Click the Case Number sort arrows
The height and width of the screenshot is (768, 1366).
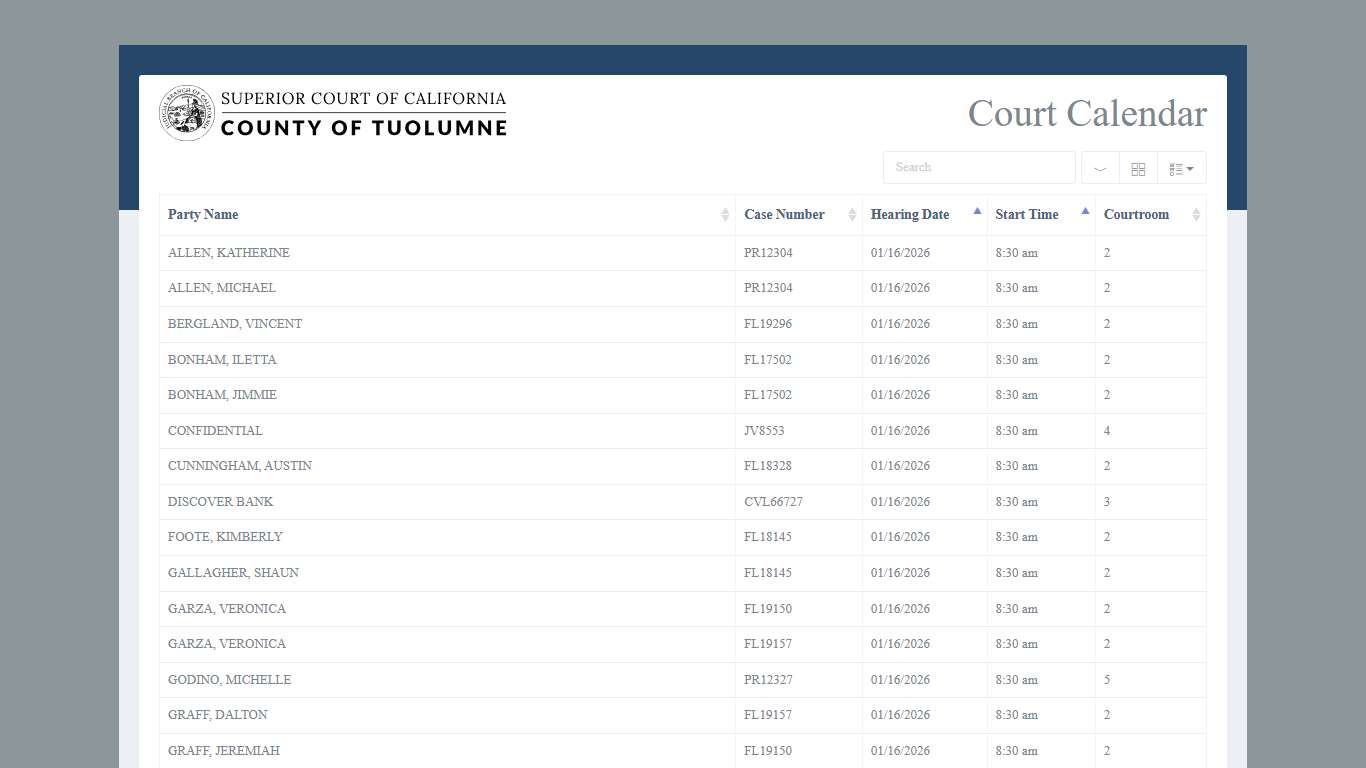pyautogui.click(x=852, y=215)
